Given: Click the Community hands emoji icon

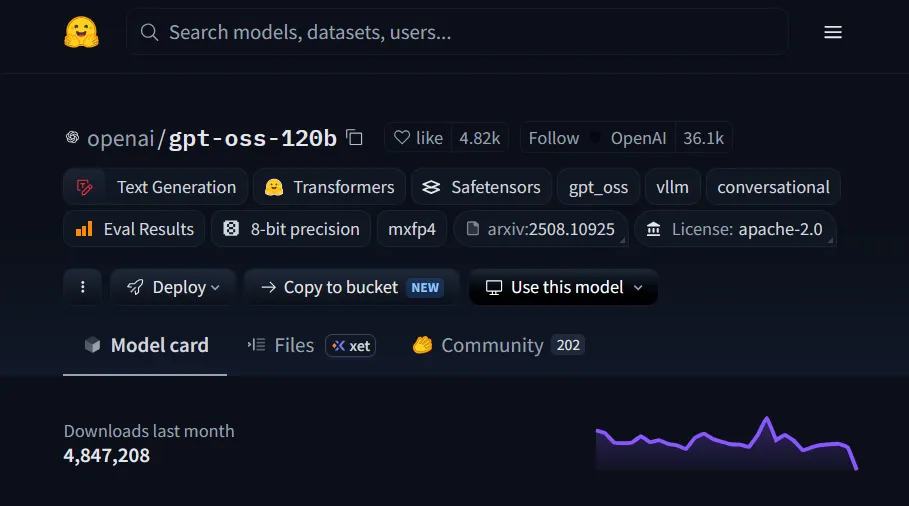Looking at the screenshot, I should [423, 345].
